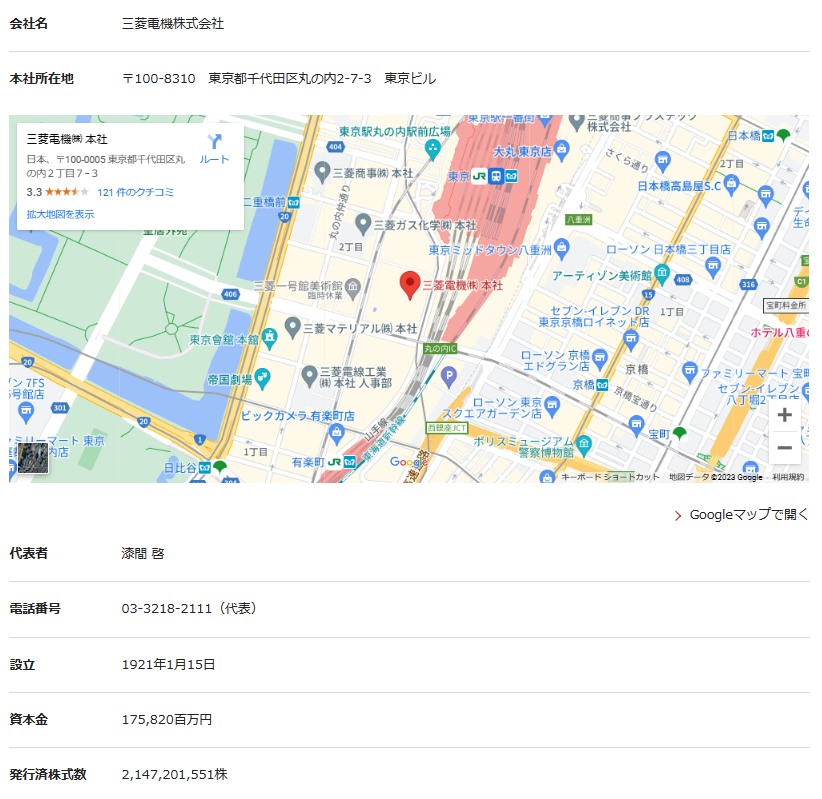The image size is (822, 799).
Task: Click the 有楽町 station JR icon
Action: tap(334, 462)
